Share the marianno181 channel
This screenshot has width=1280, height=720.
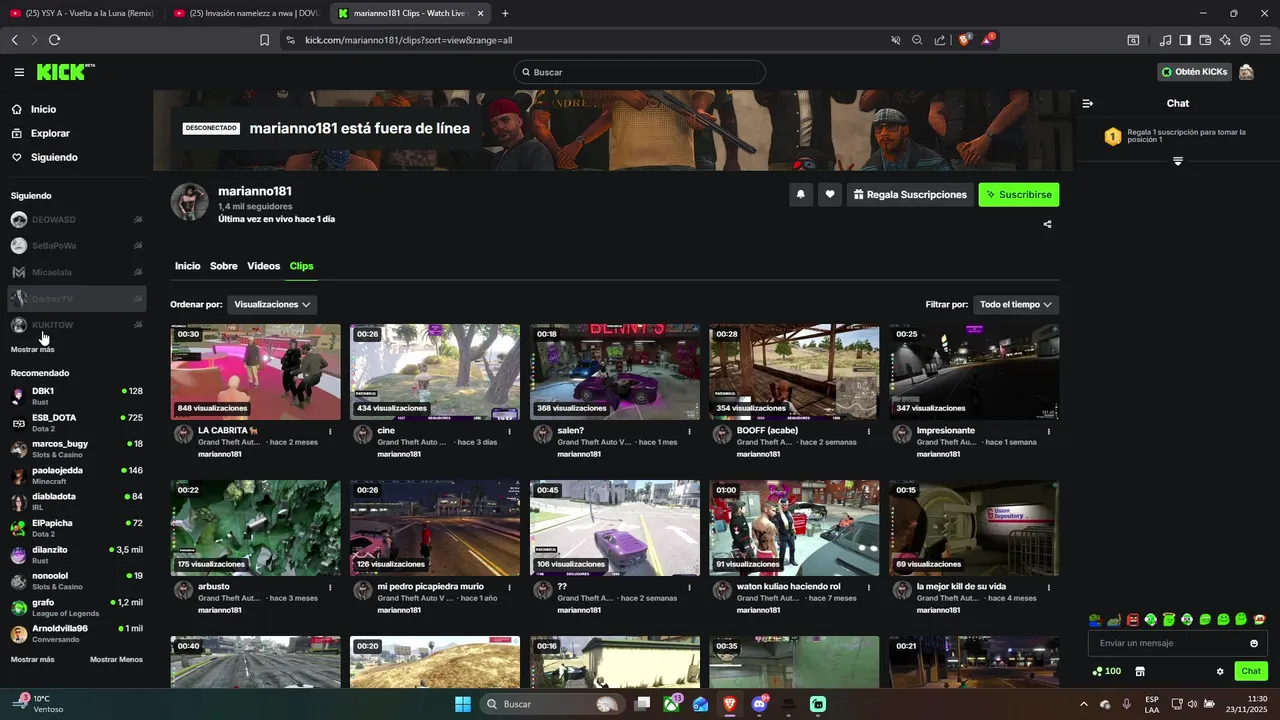tap(1047, 224)
